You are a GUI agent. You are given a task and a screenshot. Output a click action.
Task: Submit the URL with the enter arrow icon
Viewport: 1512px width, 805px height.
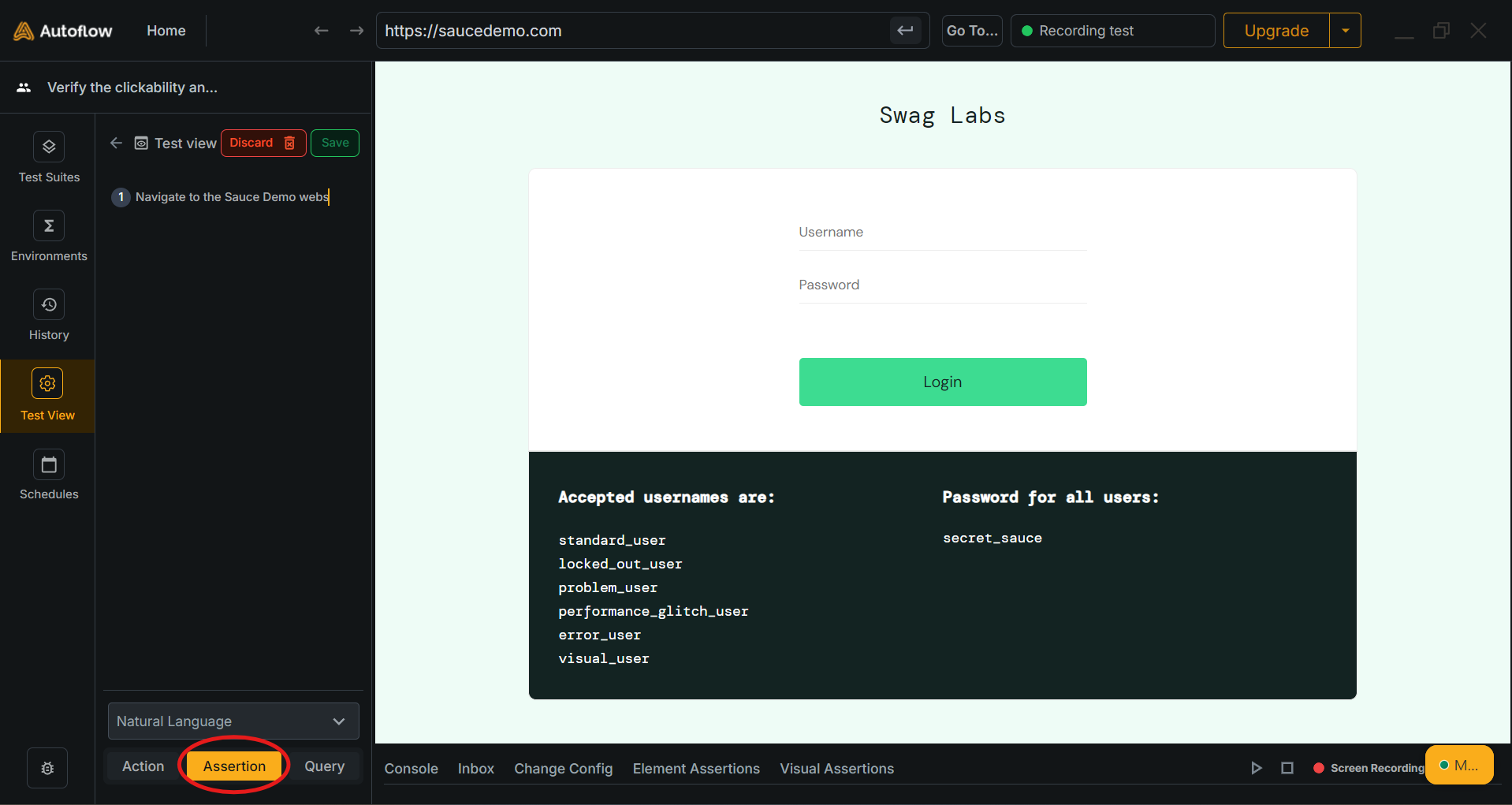[905, 31]
